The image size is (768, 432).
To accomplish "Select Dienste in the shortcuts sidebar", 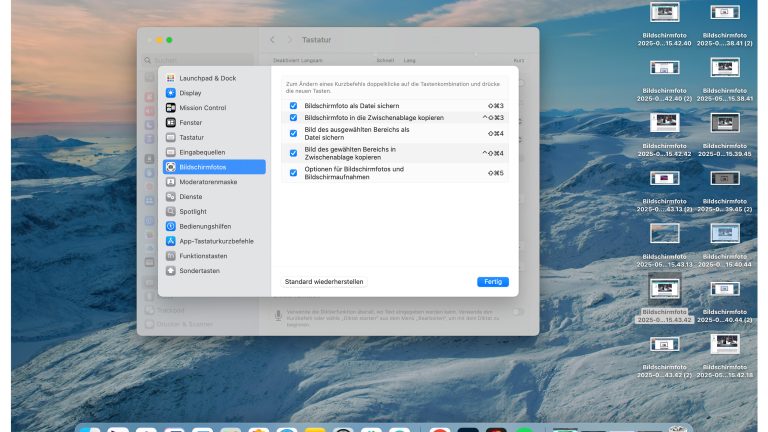I will click(x=190, y=197).
